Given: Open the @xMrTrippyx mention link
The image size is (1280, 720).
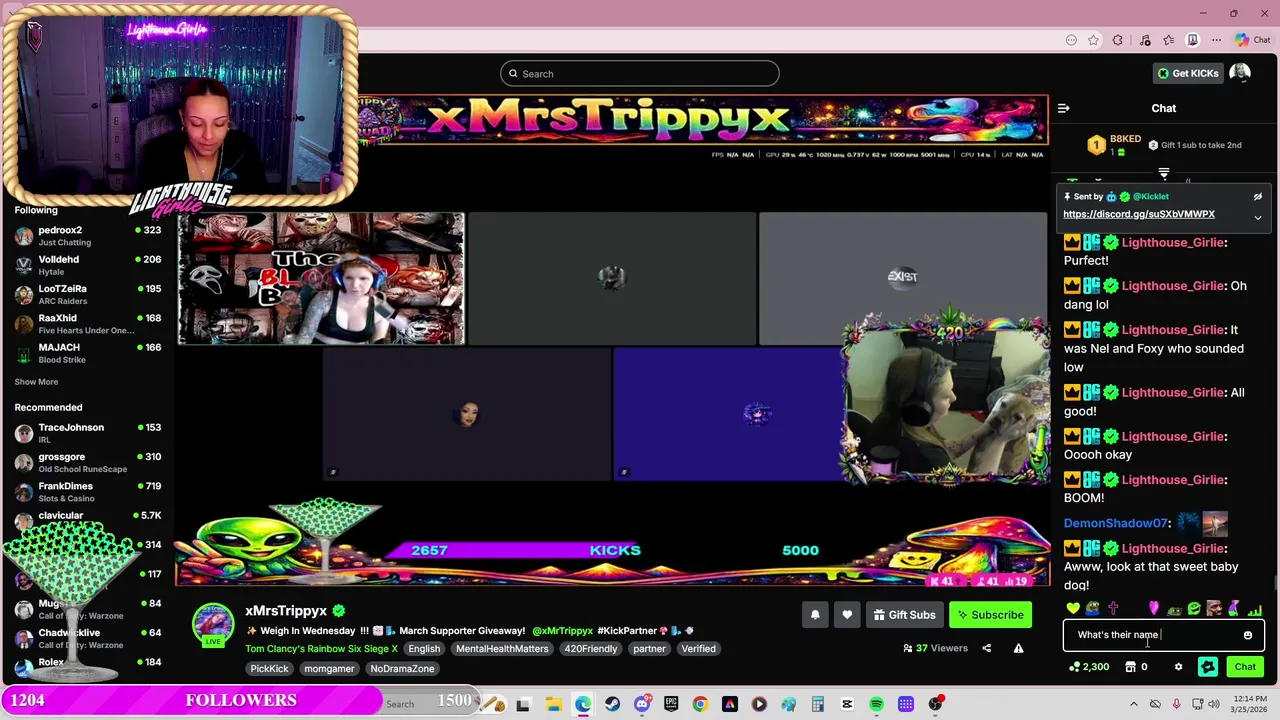Looking at the screenshot, I should pos(562,631).
